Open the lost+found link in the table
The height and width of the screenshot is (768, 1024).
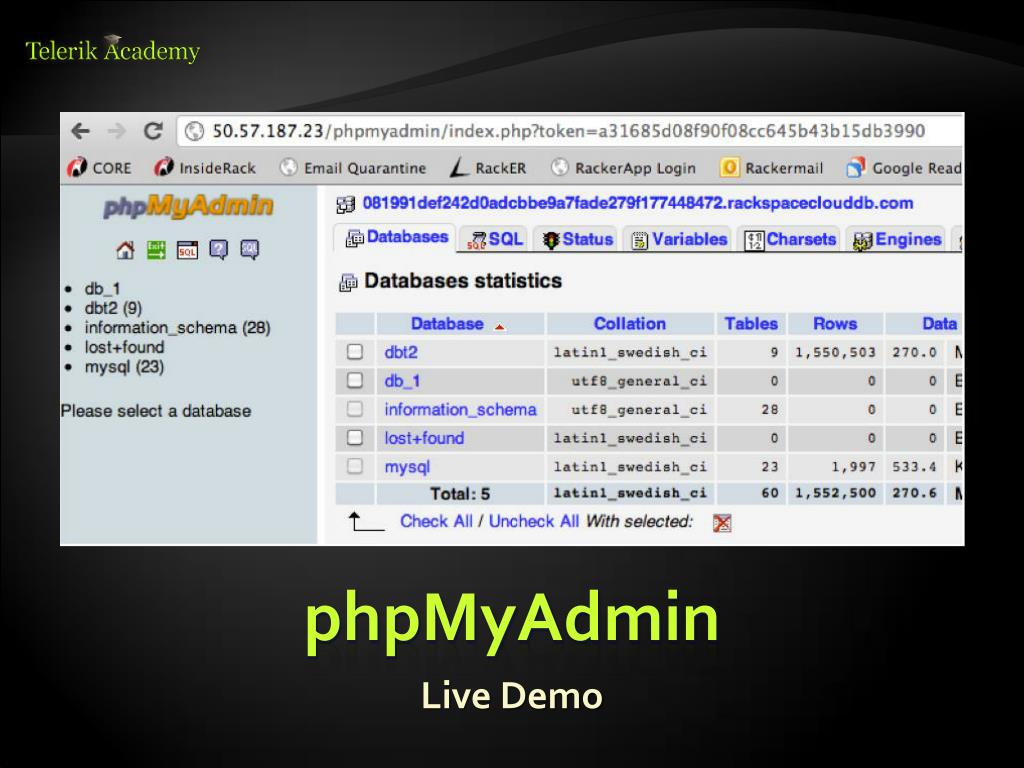(424, 438)
